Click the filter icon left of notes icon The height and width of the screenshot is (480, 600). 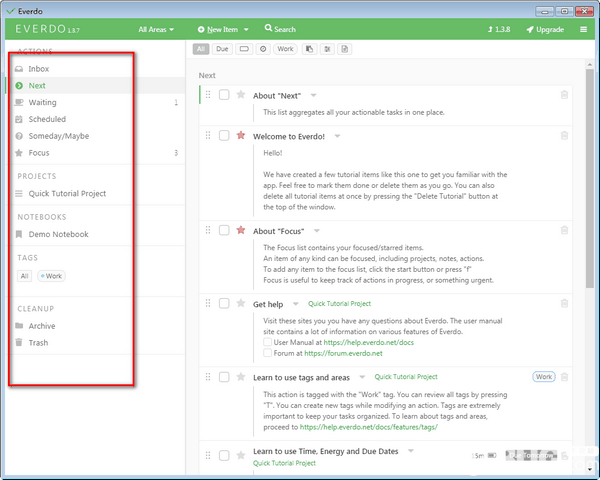[x=327, y=49]
